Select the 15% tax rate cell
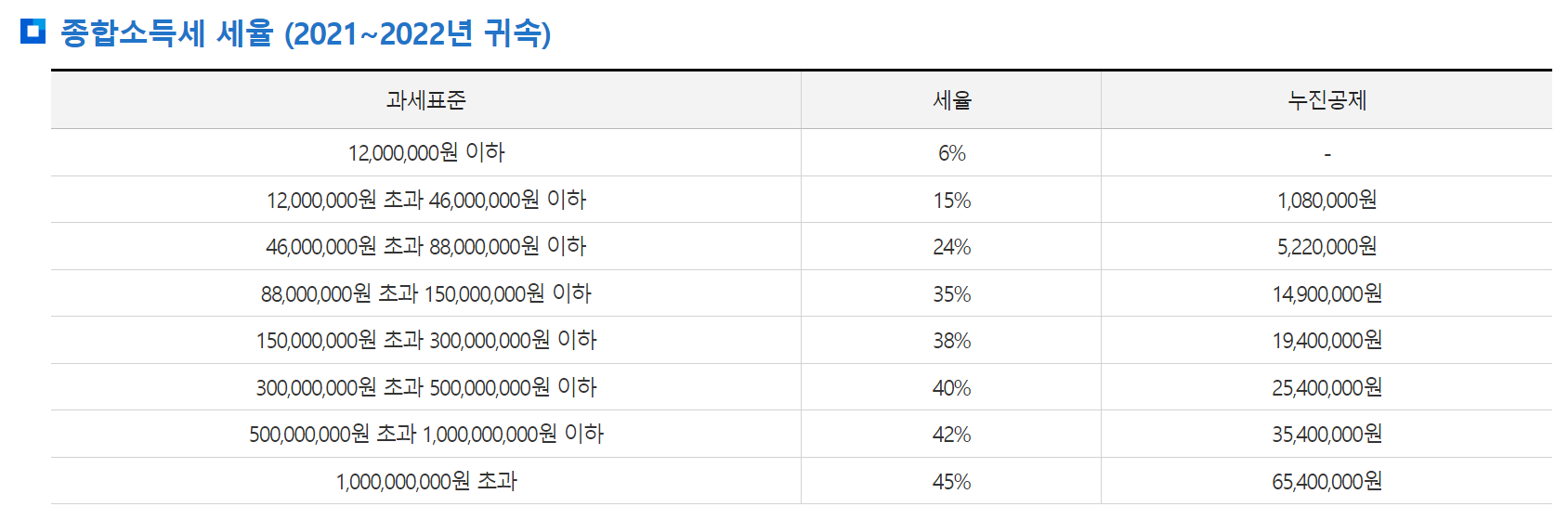1568x520 pixels. click(952, 200)
